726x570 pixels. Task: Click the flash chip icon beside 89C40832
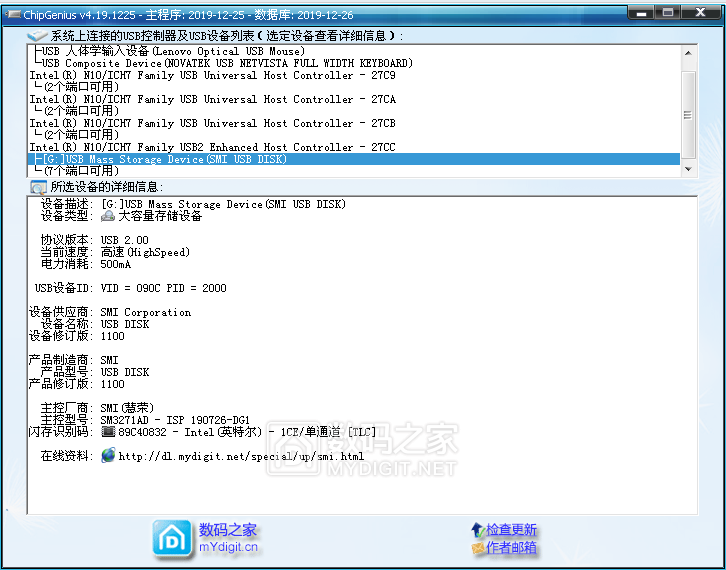[108, 432]
